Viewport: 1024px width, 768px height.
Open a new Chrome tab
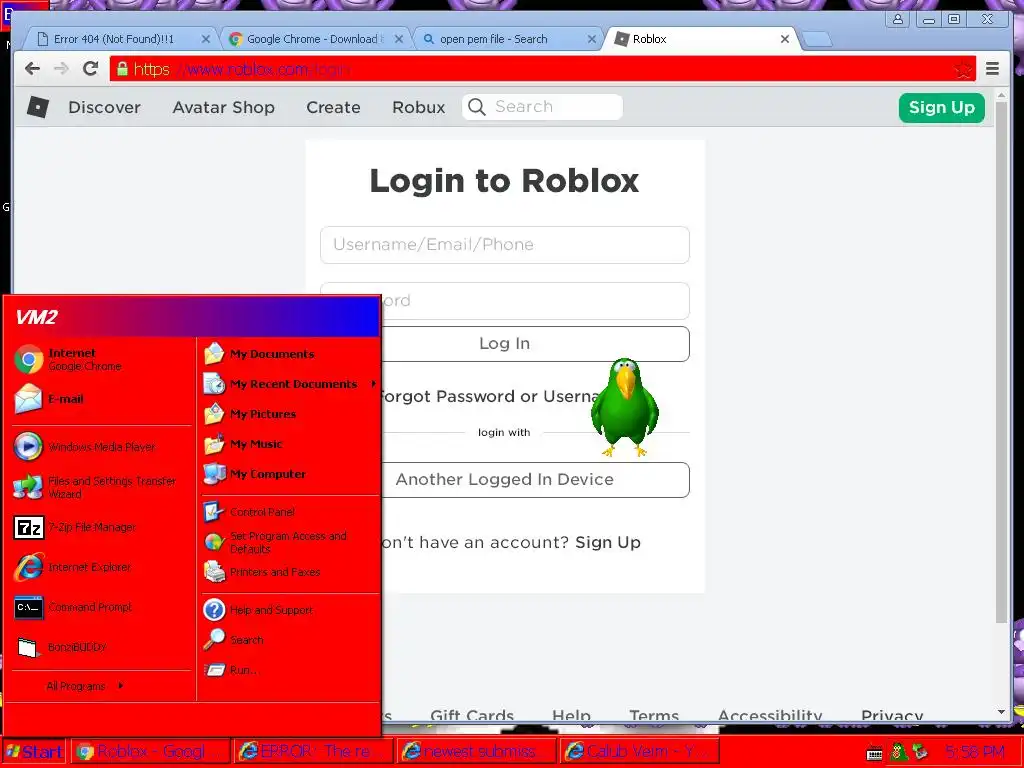coord(816,40)
